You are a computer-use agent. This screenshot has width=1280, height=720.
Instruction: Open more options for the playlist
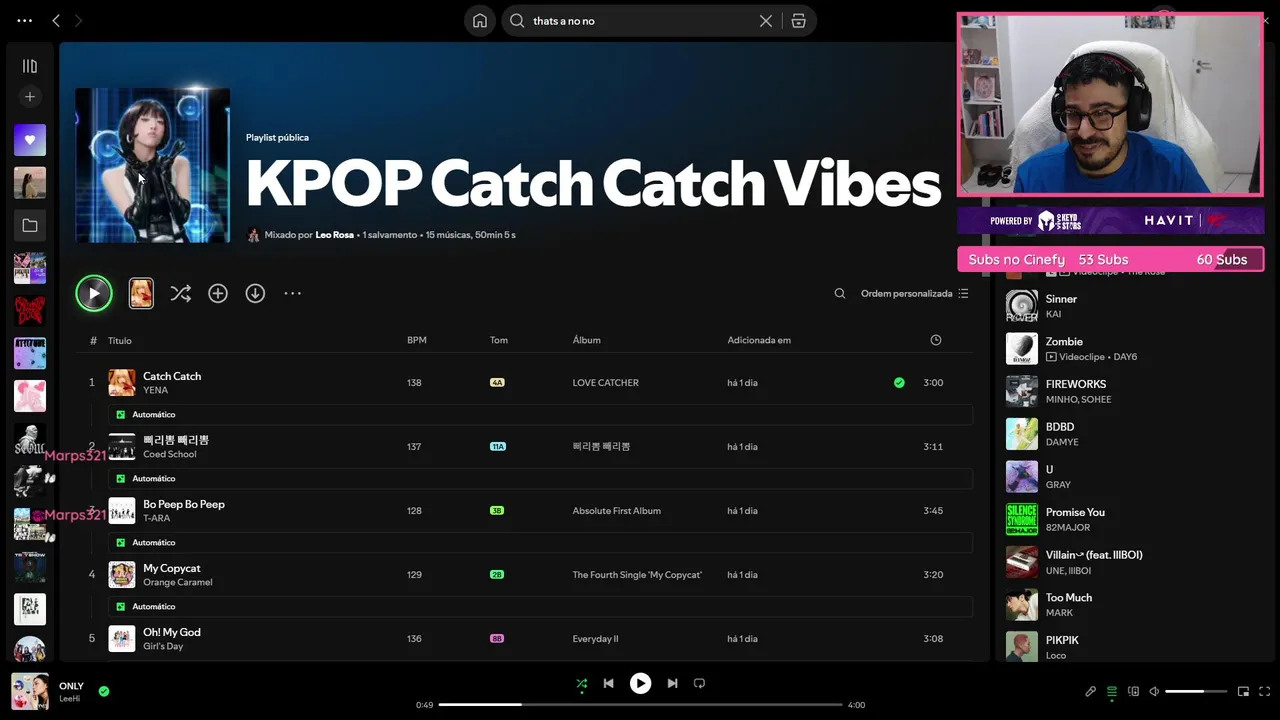tap(292, 293)
